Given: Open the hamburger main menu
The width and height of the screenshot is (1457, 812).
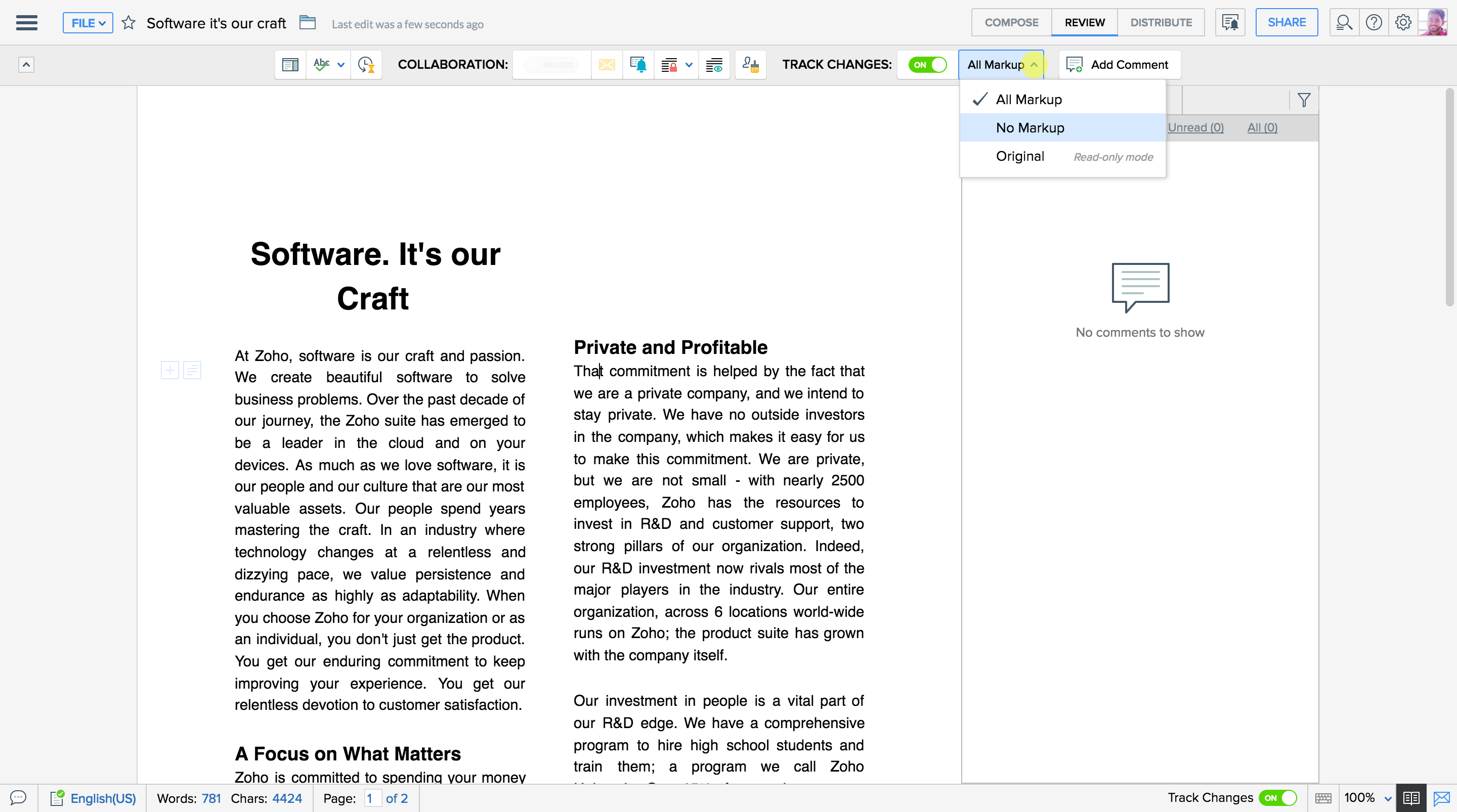Looking at the screenshot, I should 27,23.
